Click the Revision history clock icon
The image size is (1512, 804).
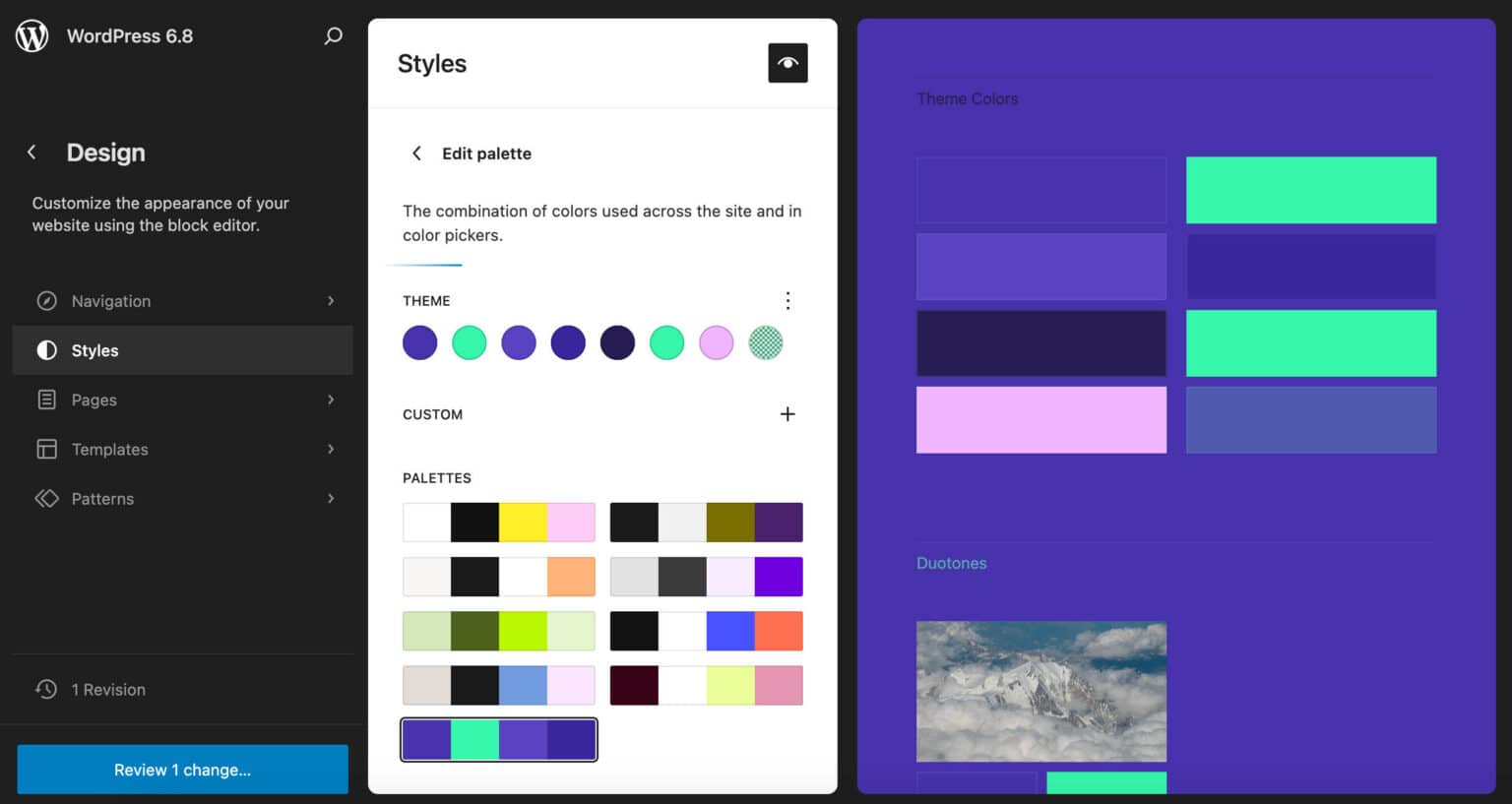(46, 690)
